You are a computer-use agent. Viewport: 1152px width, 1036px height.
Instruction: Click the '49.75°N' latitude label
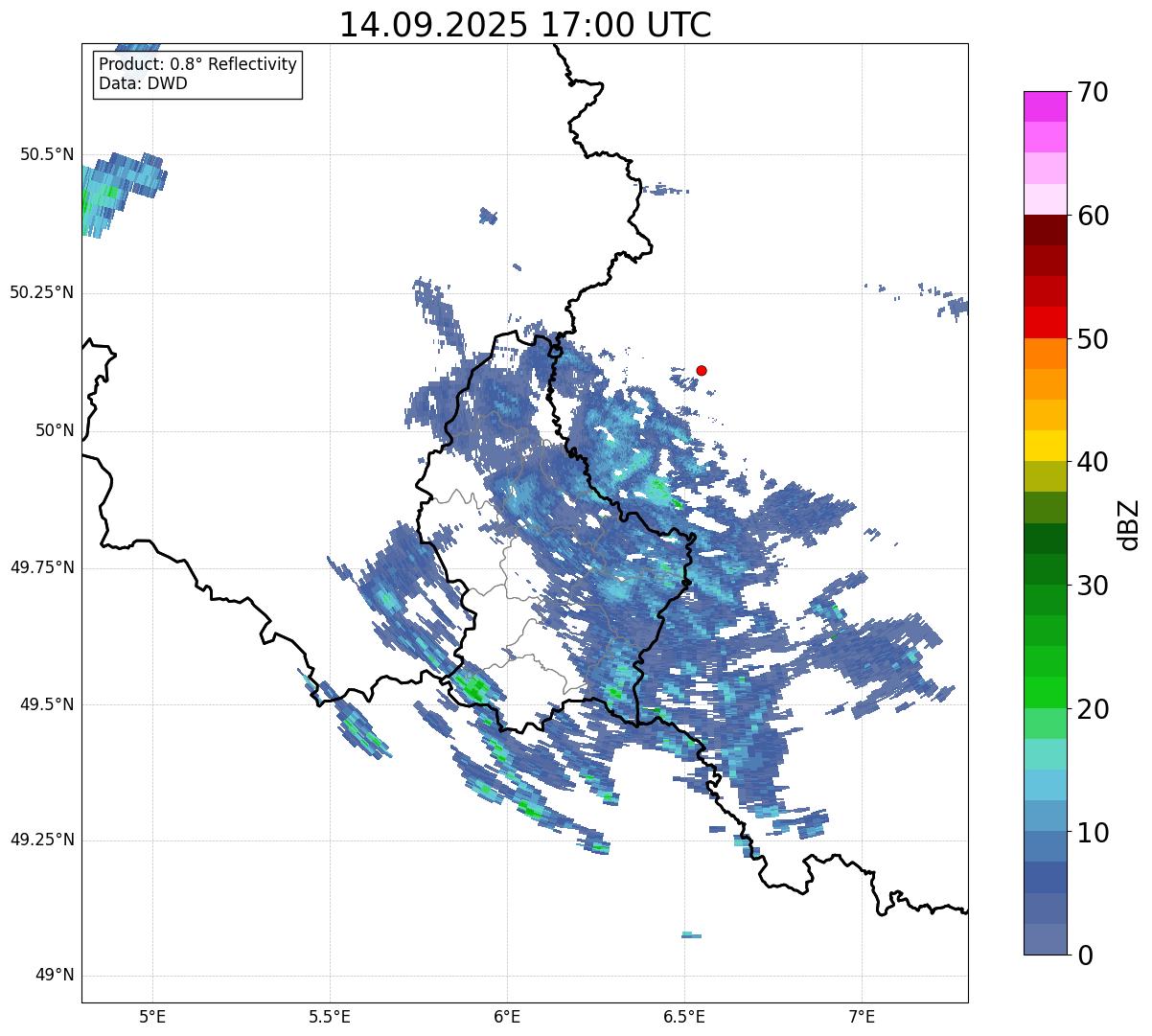[42, 567]
